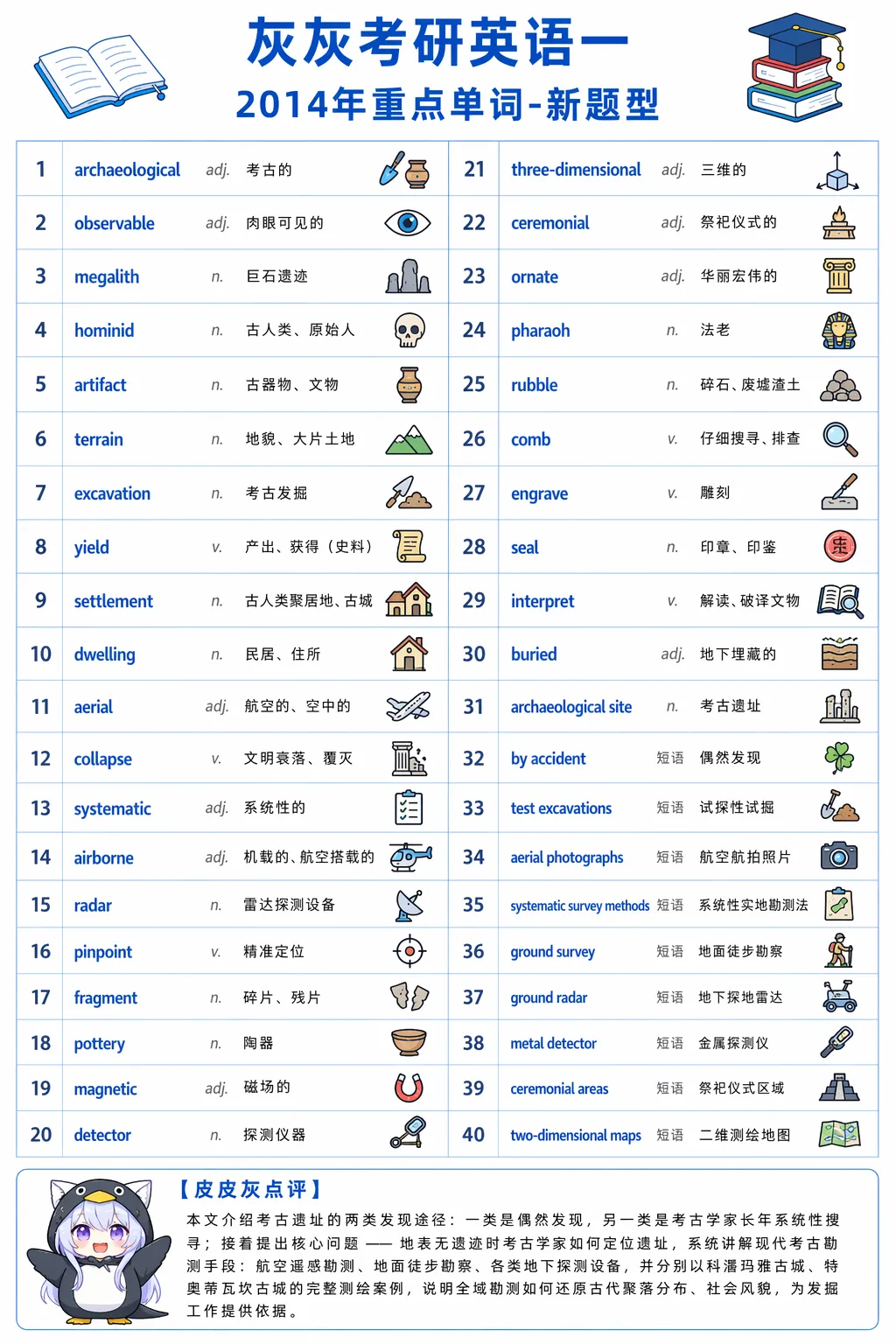The height and width of the screenshot is (1344, 896).
Task: Click the definition 解读、破译文物
Action: coord(750,600)
